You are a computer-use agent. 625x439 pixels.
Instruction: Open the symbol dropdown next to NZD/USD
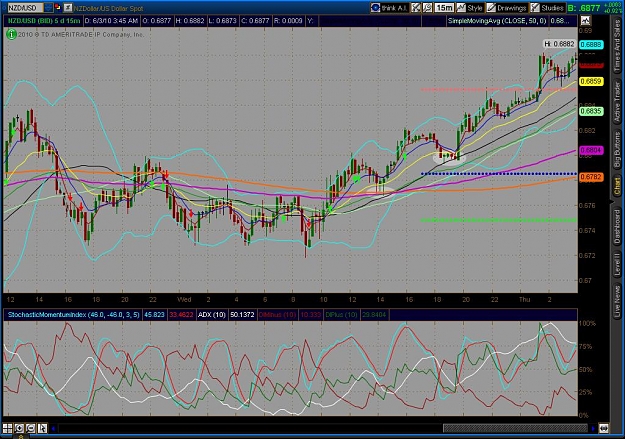tap(48, 8)
